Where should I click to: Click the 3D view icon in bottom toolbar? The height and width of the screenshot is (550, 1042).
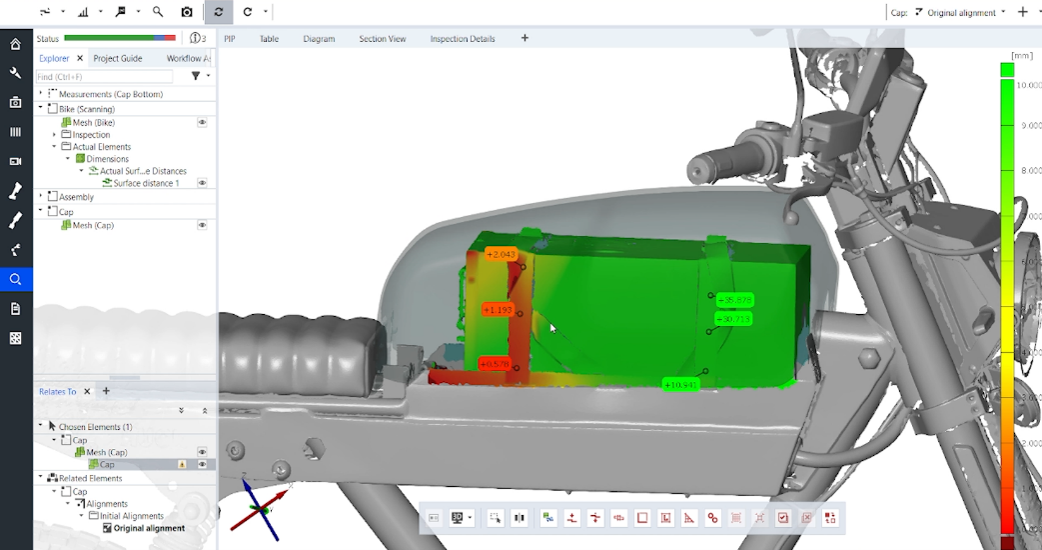[457, 517]
